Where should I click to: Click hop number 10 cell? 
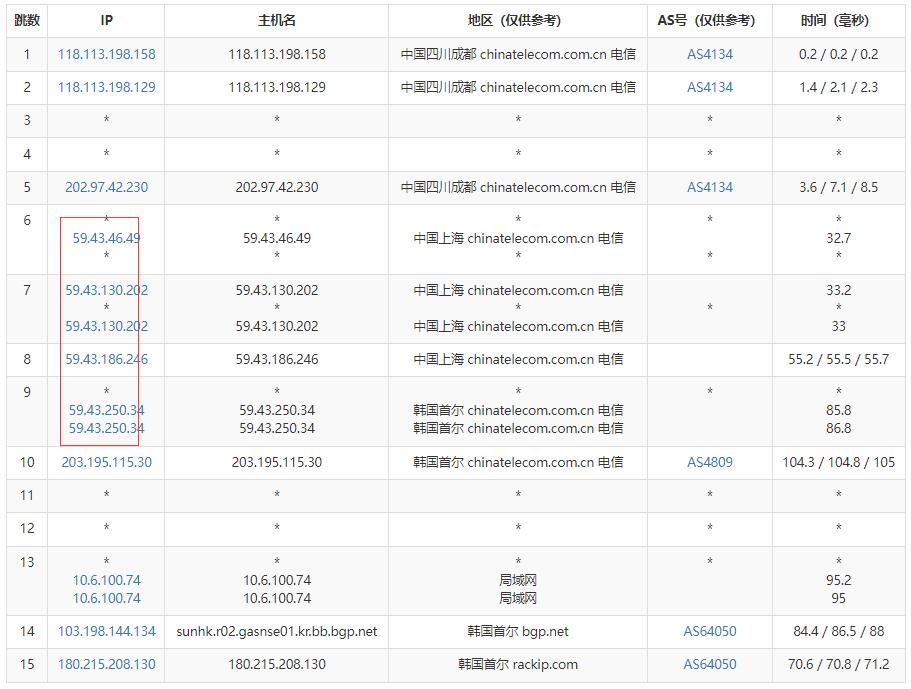pos(27,462)
